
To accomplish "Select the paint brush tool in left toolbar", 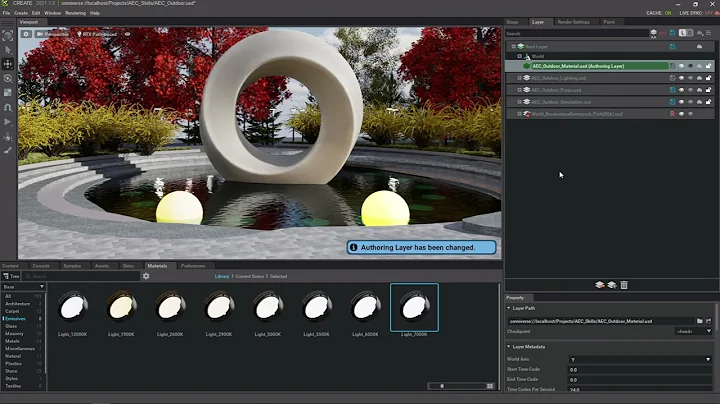I will point(8,151).
